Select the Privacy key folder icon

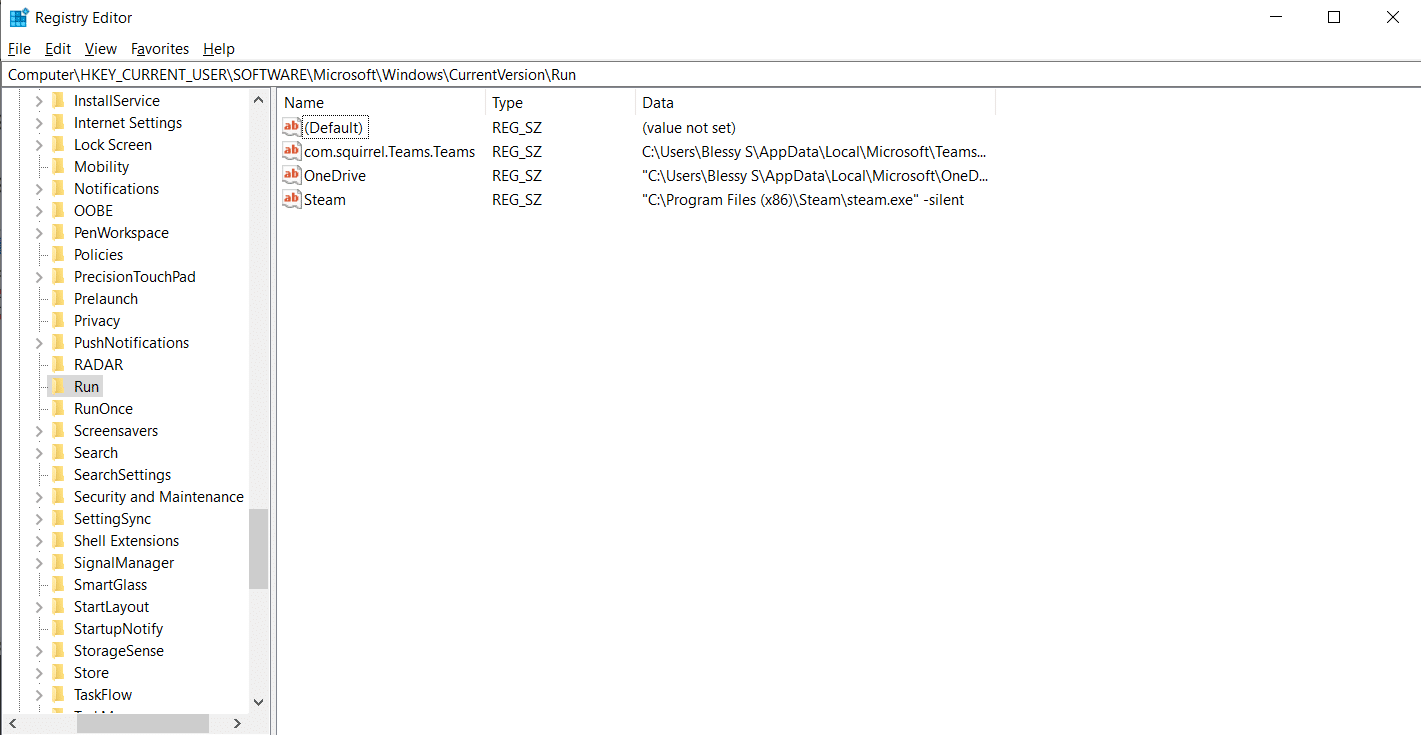click(x=58, y=321)
